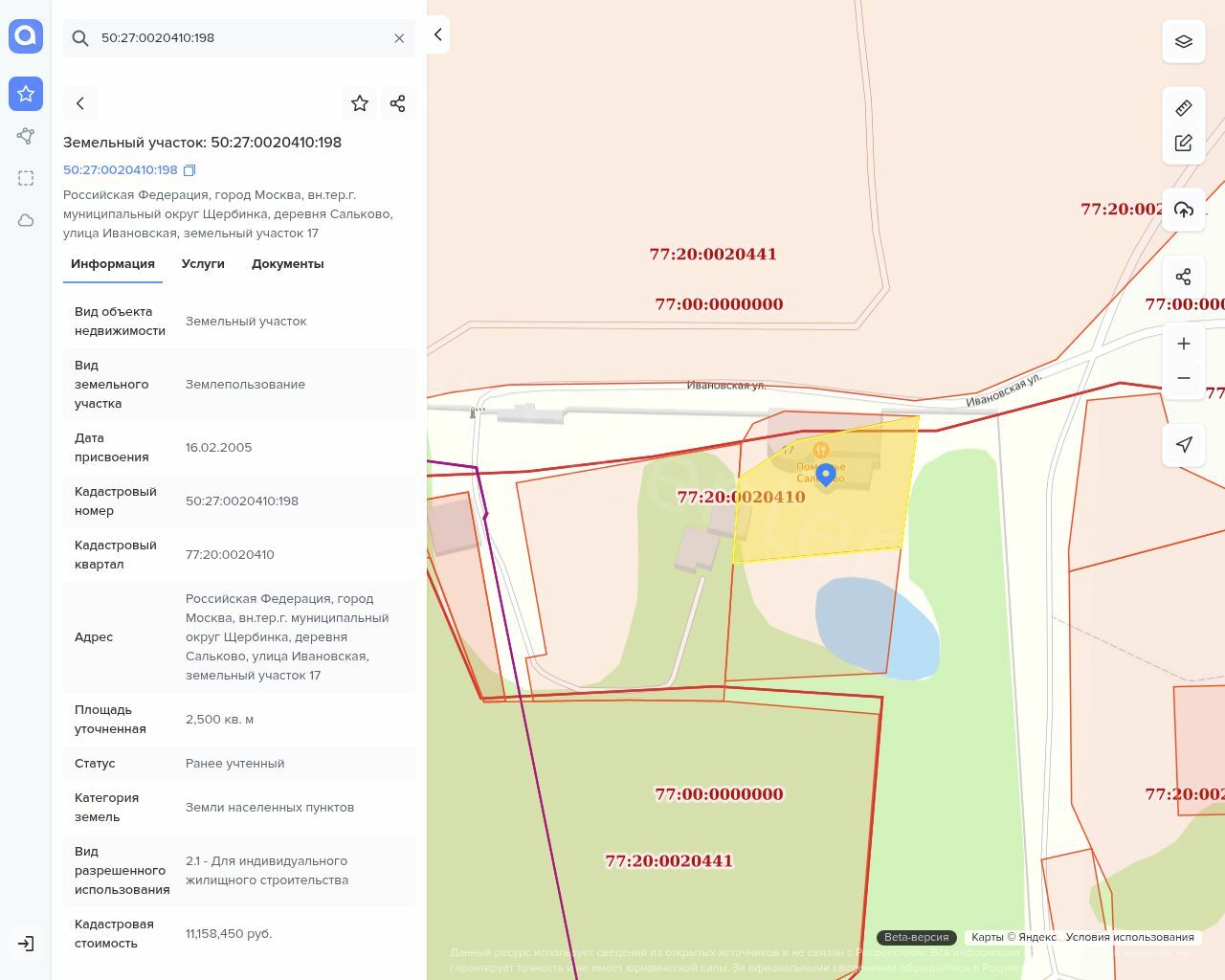Open the Документы tab
1225x980 pixels.
click(287, 264)
